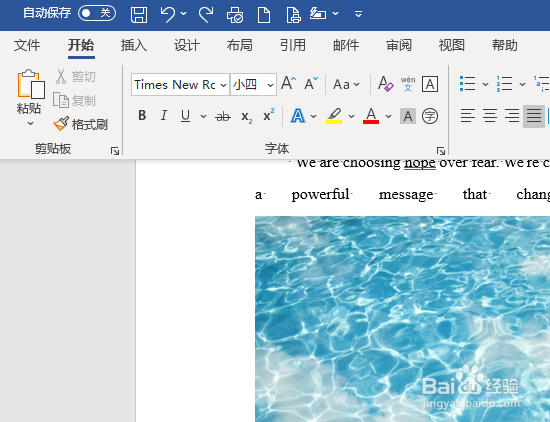The width and height of the screenshot is (550, 422).
Task: Highlight text with yellow marker
Action: point(334,116)
